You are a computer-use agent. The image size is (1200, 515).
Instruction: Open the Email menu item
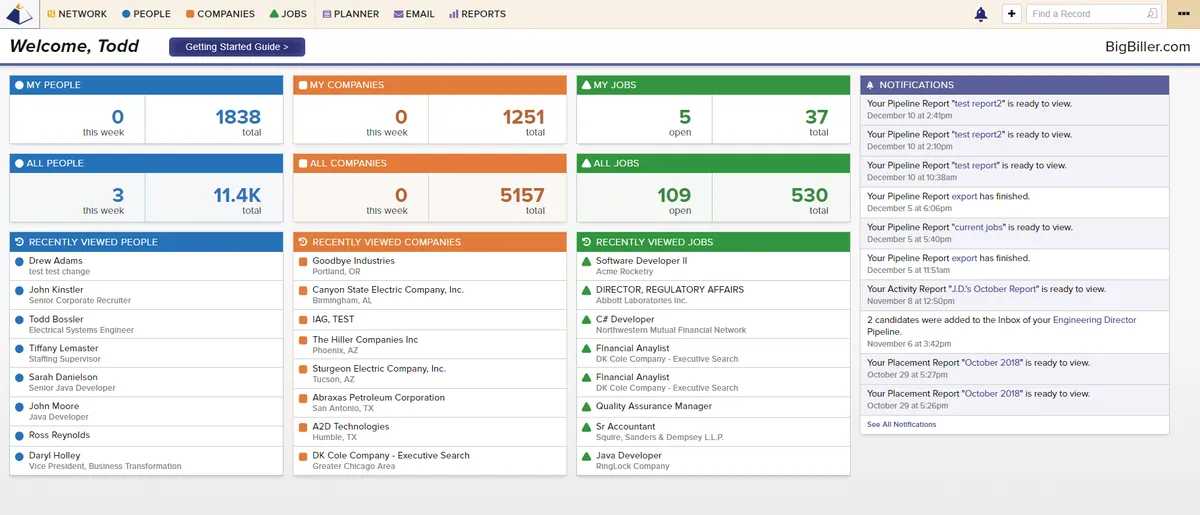414,14
